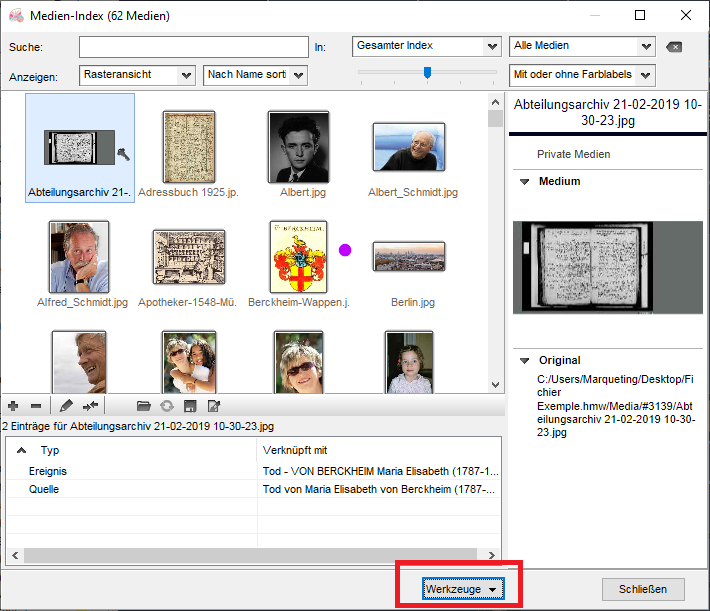Click the pencil edit icon
710x611 pixels.
pyautogui.click(x=66, y=406)
